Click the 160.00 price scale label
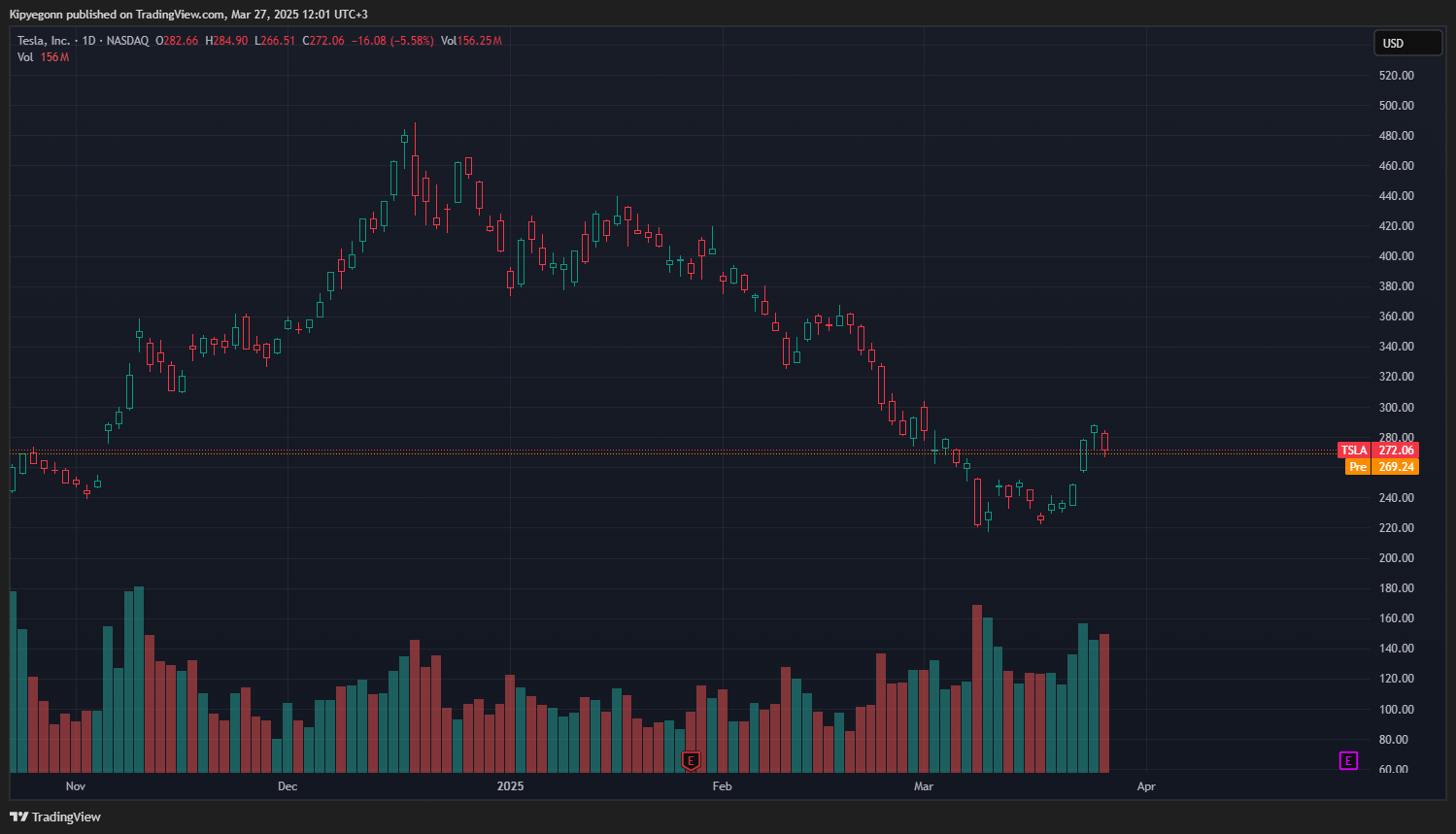Viewport: 1456px width, 834px height. tap(1397, 618)
